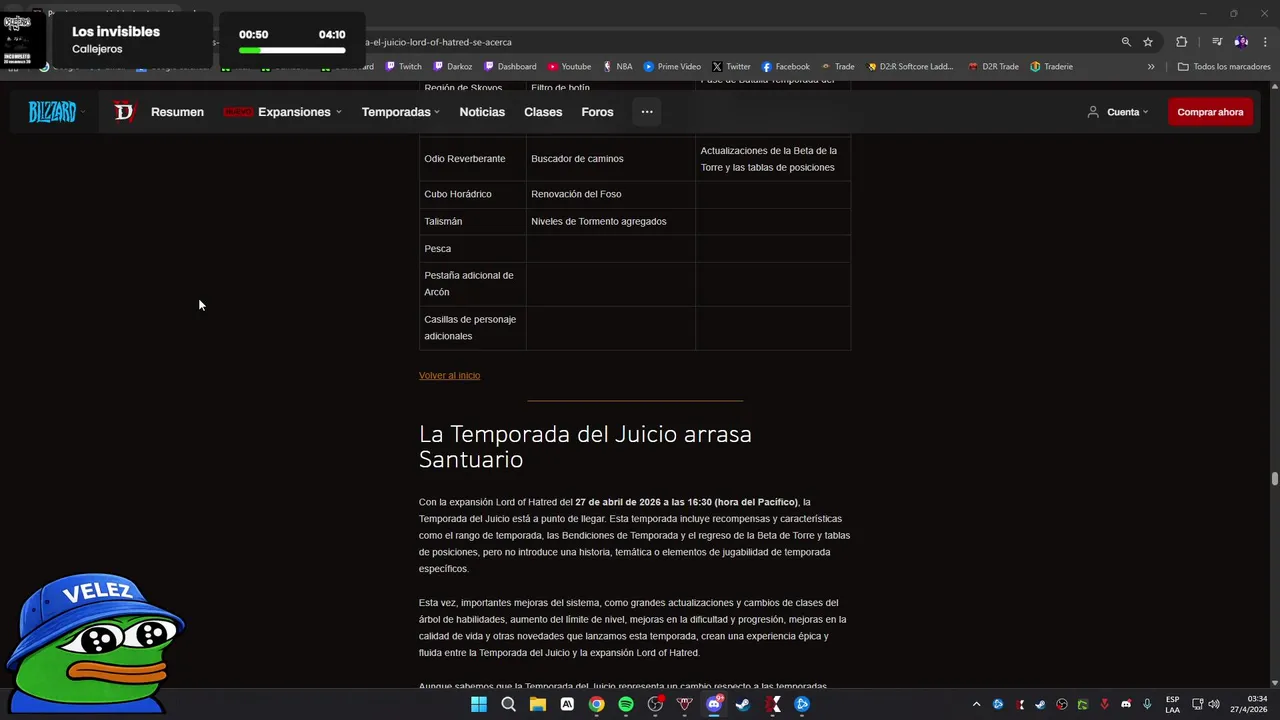This screenshot has height=720, width=1280.
Task: Click the 'Renovación del Foso' table cell
Action: pos(611,194)
